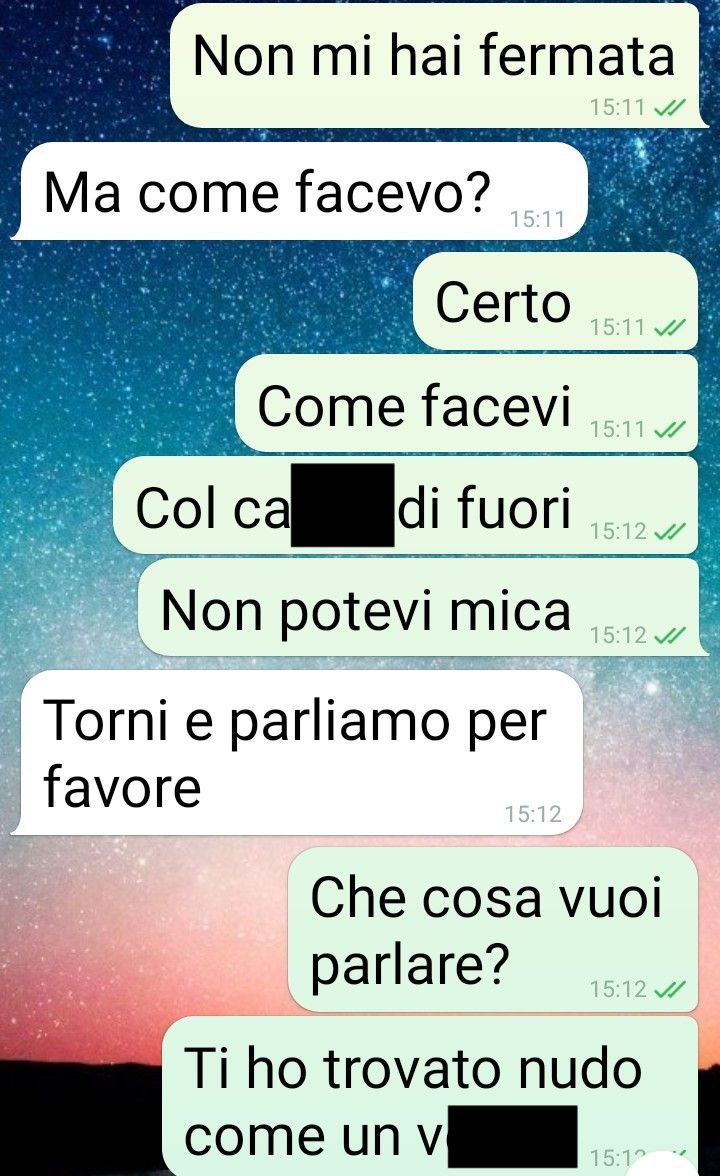Select the 'Come facevi' message bubble

click(x=468, y=404)
